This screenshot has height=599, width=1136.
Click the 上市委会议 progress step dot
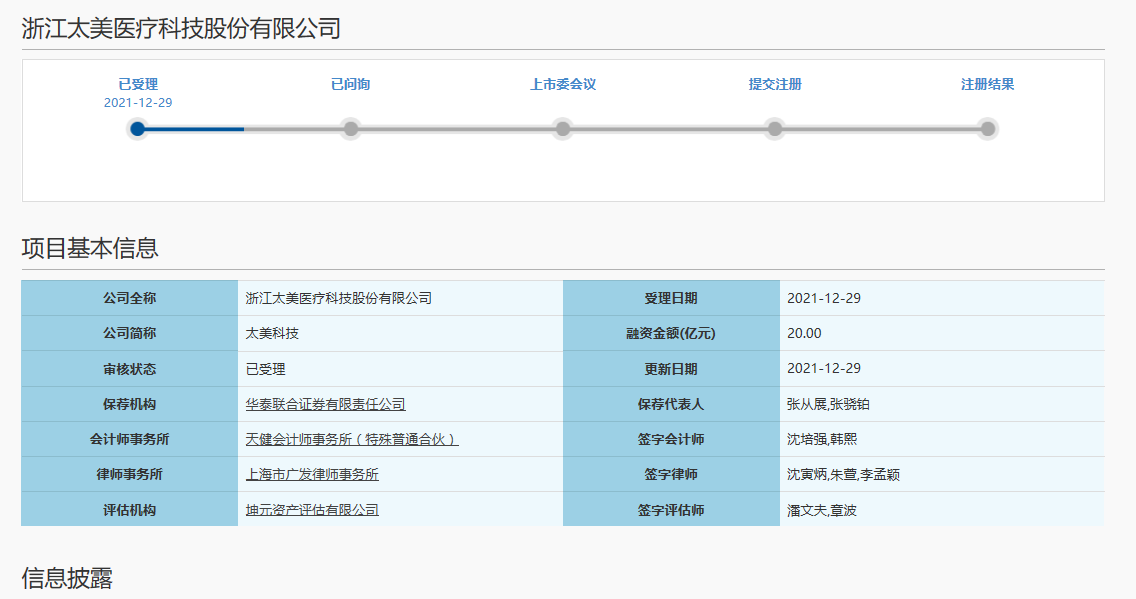click(x=563, y=129)
